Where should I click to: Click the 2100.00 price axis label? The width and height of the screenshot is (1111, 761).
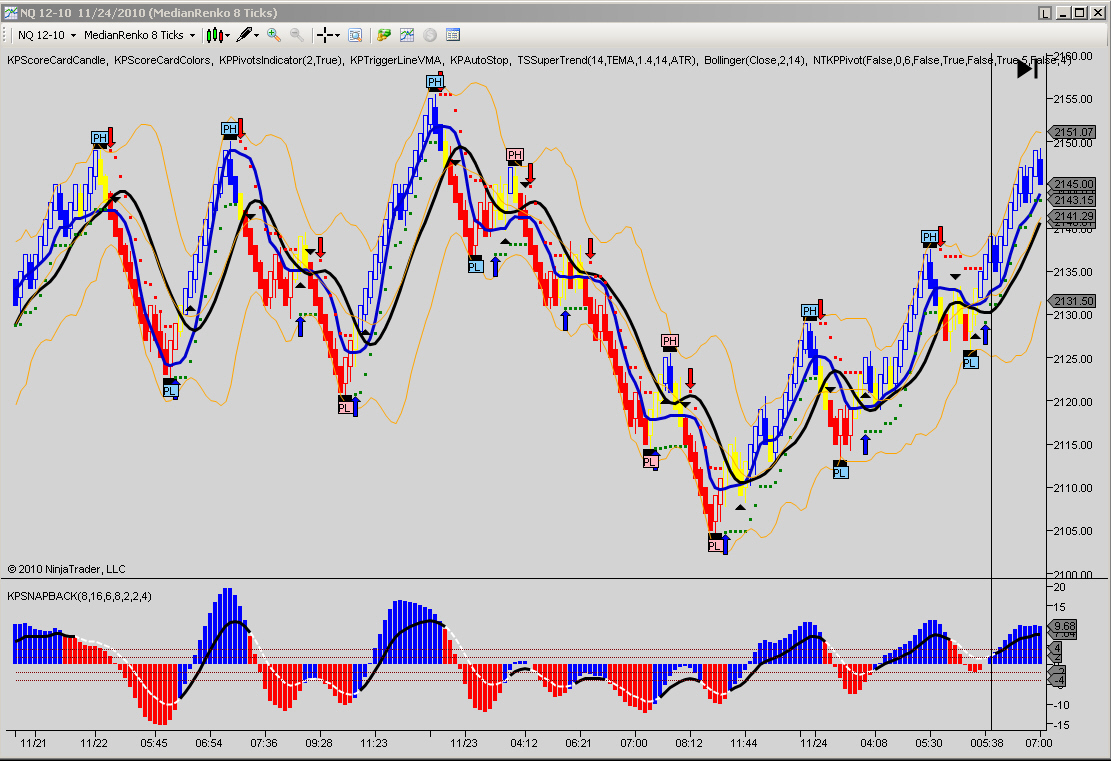pyautogui.click(x=1073, y=575)
